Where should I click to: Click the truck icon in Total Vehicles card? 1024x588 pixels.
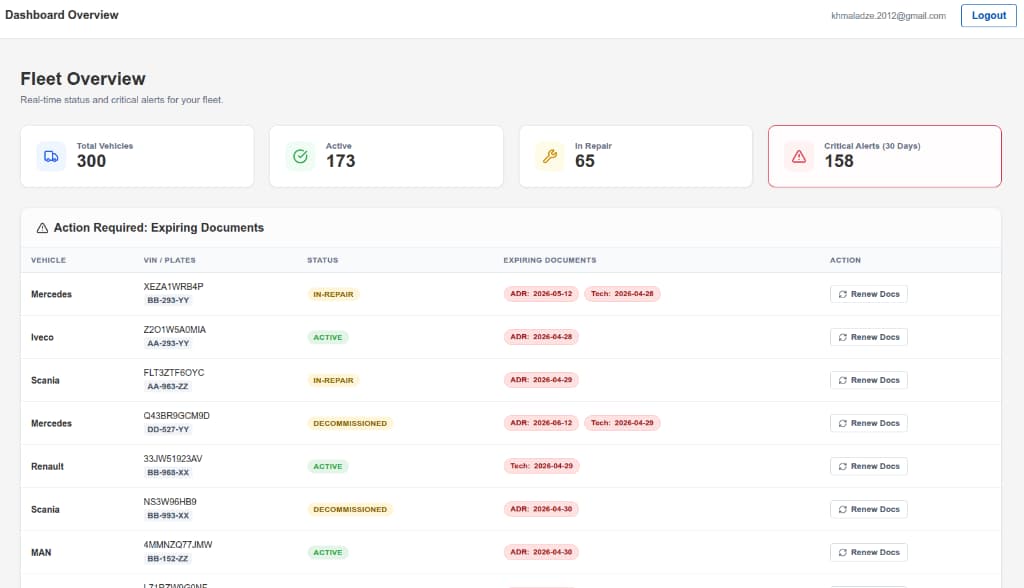pos(51,157)
